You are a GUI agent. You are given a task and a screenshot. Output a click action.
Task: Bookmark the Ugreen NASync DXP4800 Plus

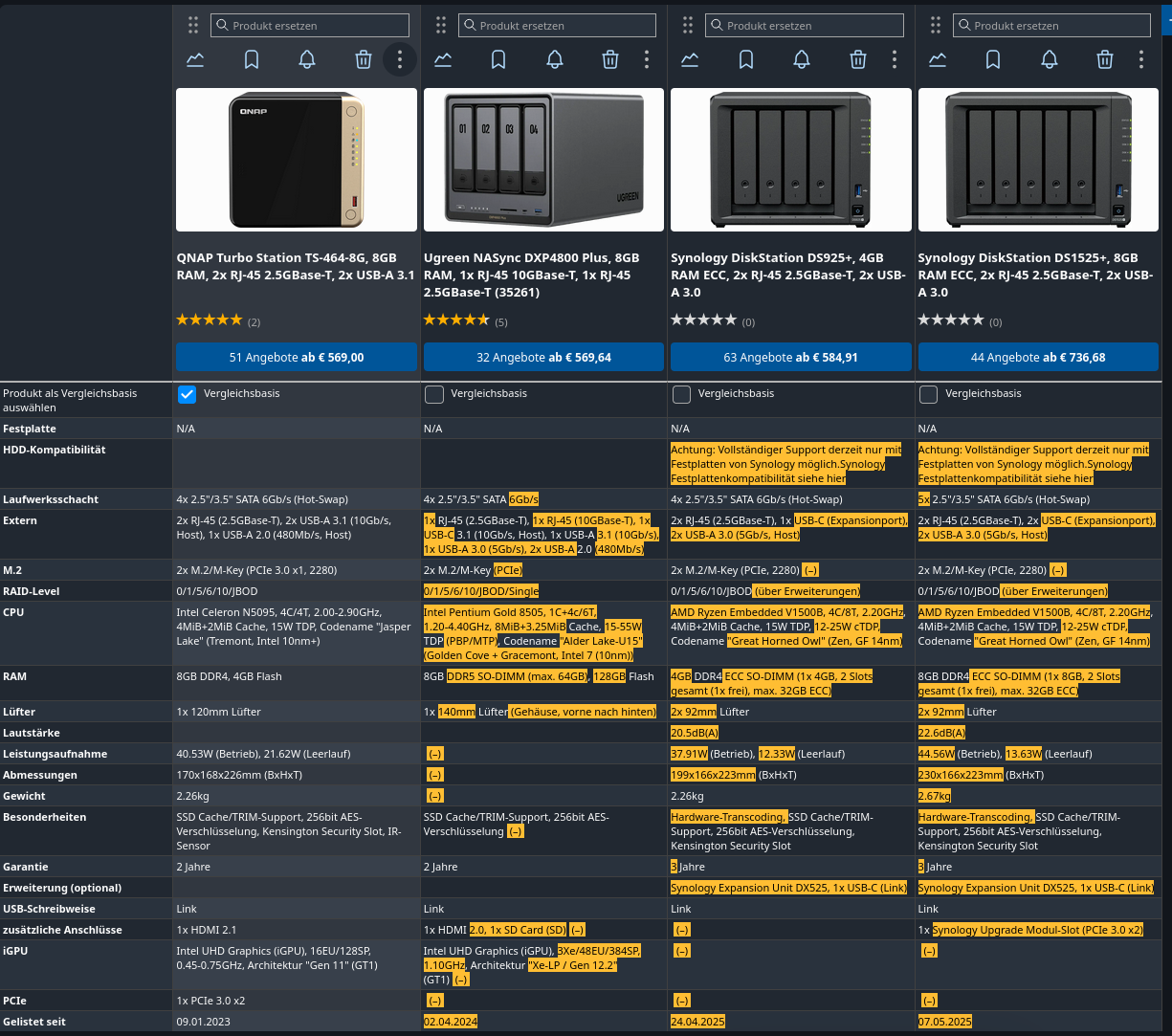tap(498, 59)
